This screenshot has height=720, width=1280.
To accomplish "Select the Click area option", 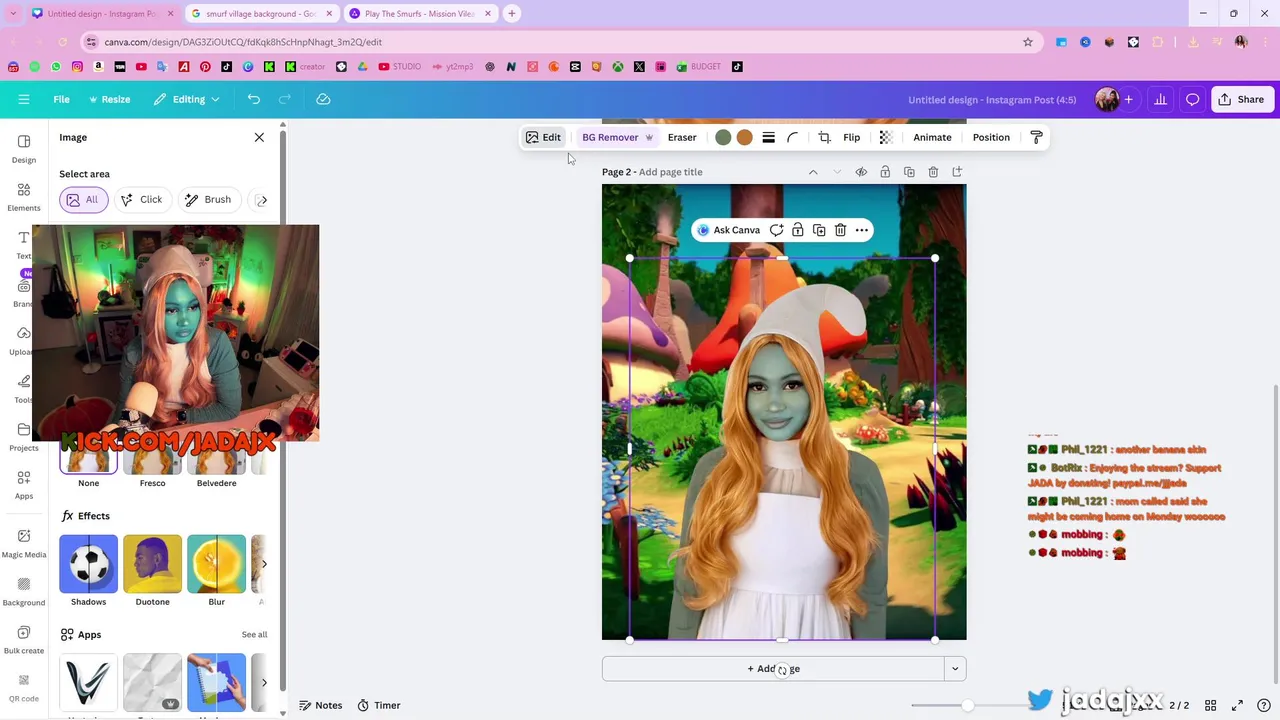I will pyautogui.click(x=142, y=199).
